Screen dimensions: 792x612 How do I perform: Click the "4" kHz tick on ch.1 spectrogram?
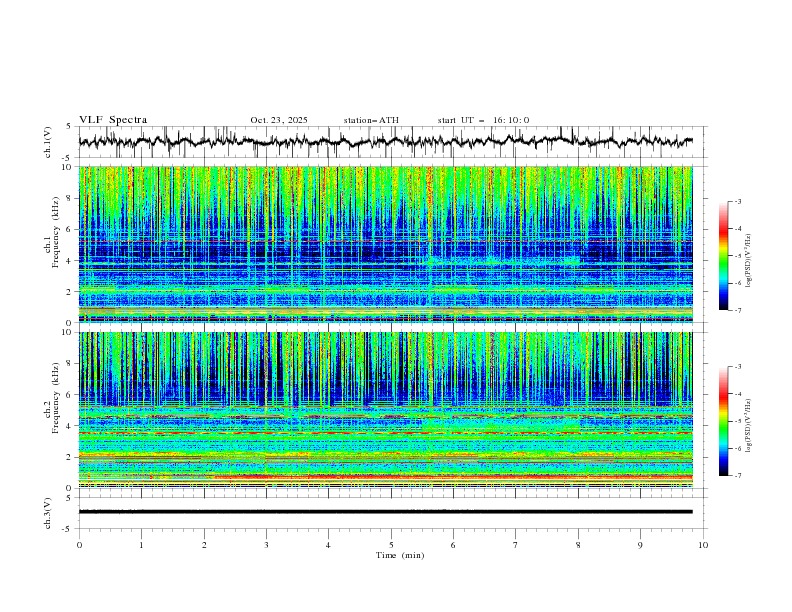tap(69, 261)
